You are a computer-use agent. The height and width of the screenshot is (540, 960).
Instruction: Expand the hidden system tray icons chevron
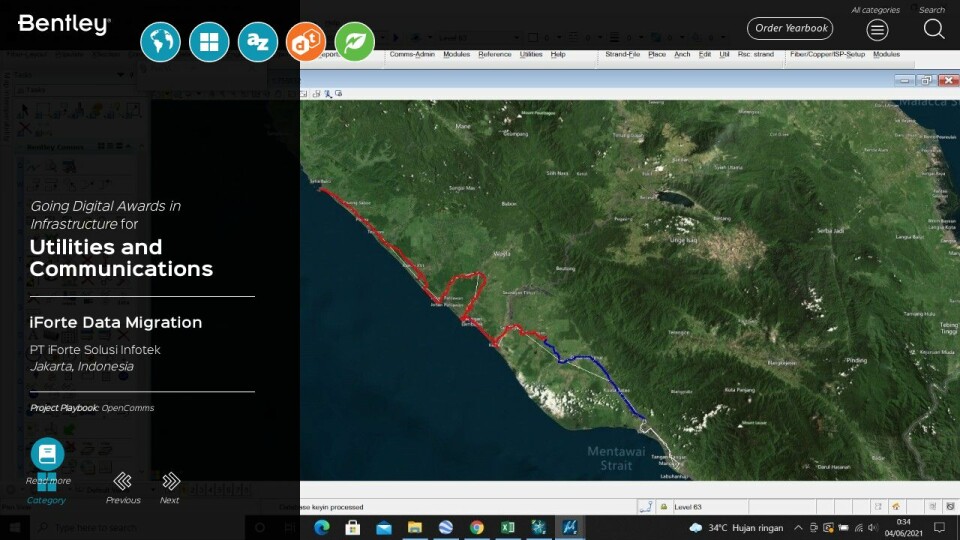(798, 528)
